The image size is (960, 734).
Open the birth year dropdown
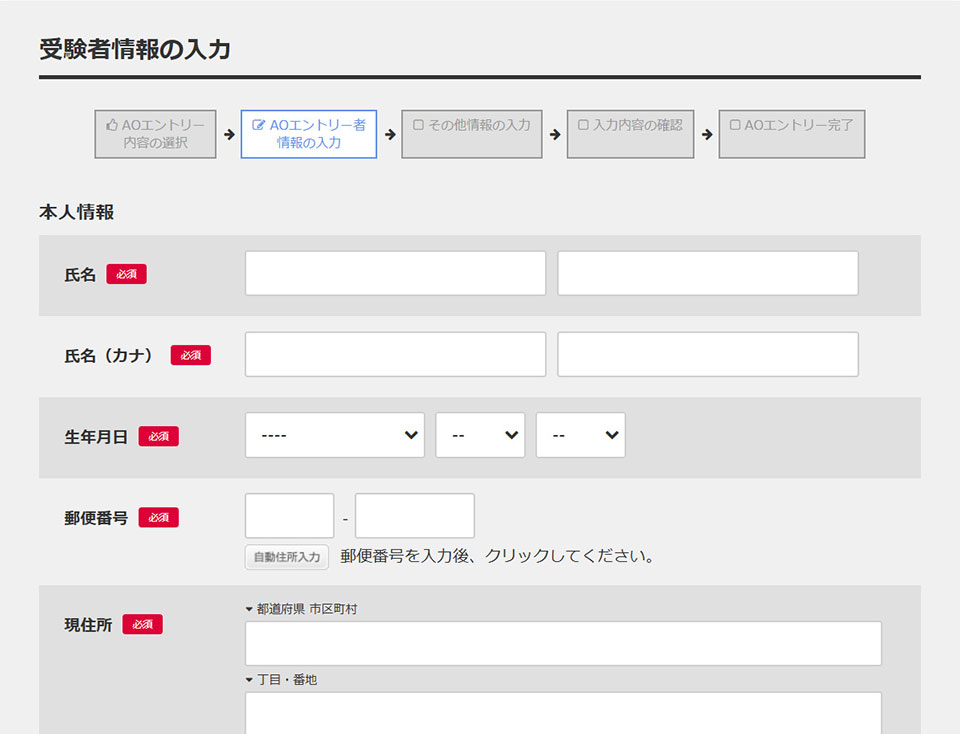334,436
